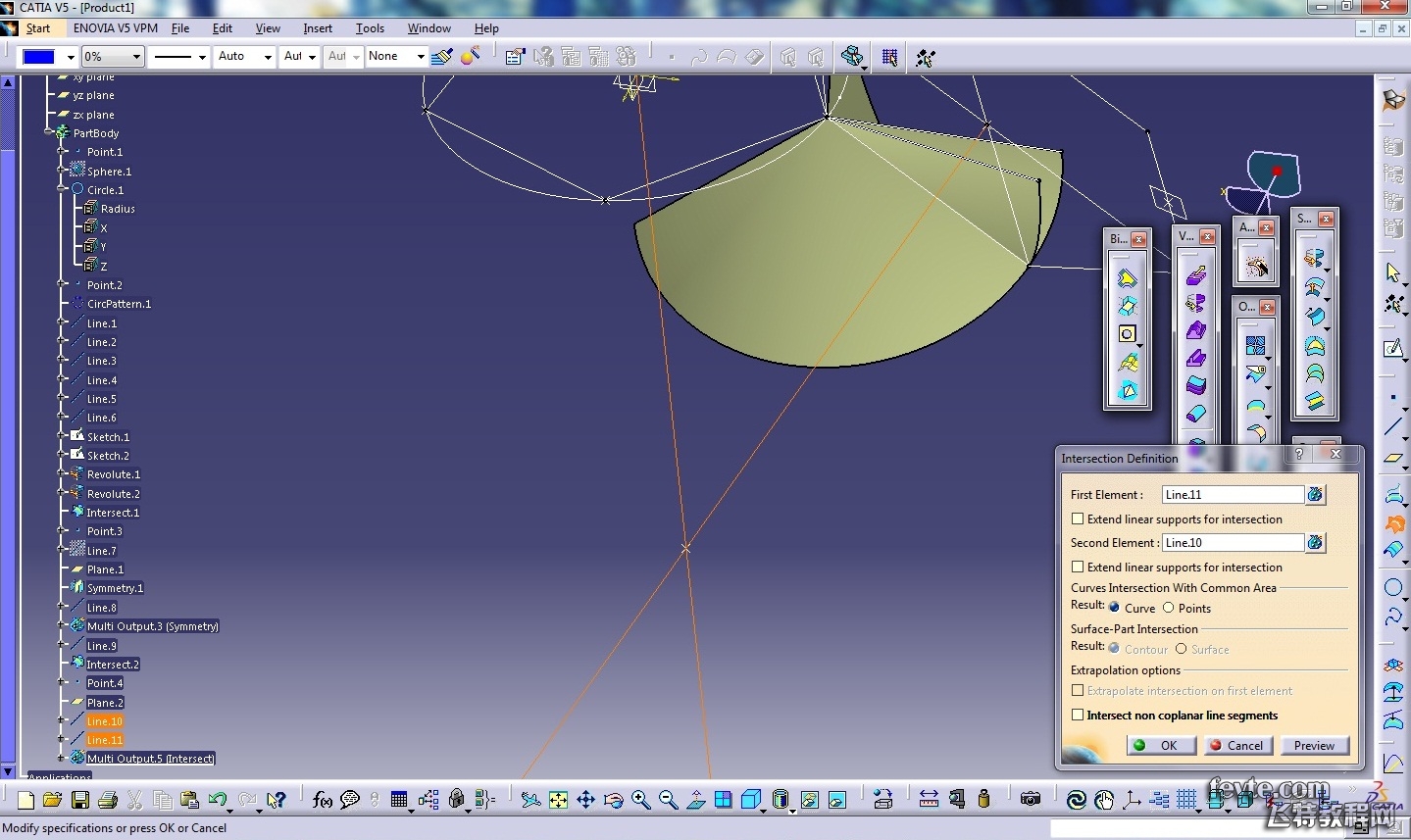Select the Curve result radio button
Screen dimensions: 1411x840
click(1114, 608)
